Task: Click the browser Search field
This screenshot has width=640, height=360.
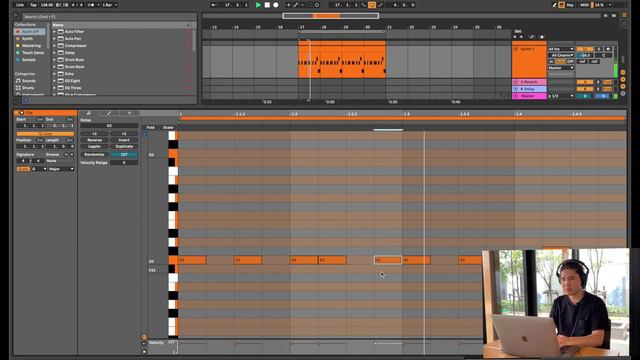Action: (x=109, y=16)
